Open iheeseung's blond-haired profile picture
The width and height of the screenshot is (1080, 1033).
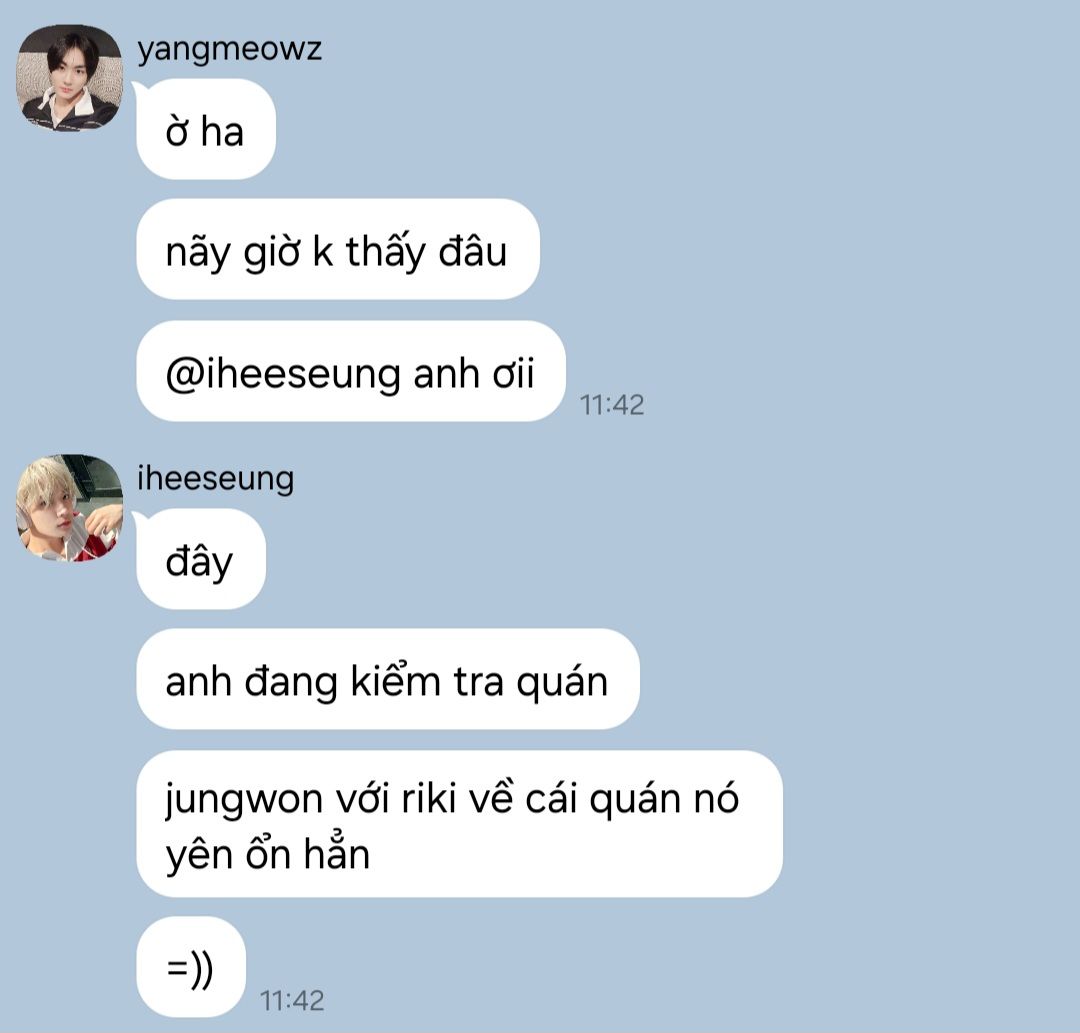pos(69,508)
